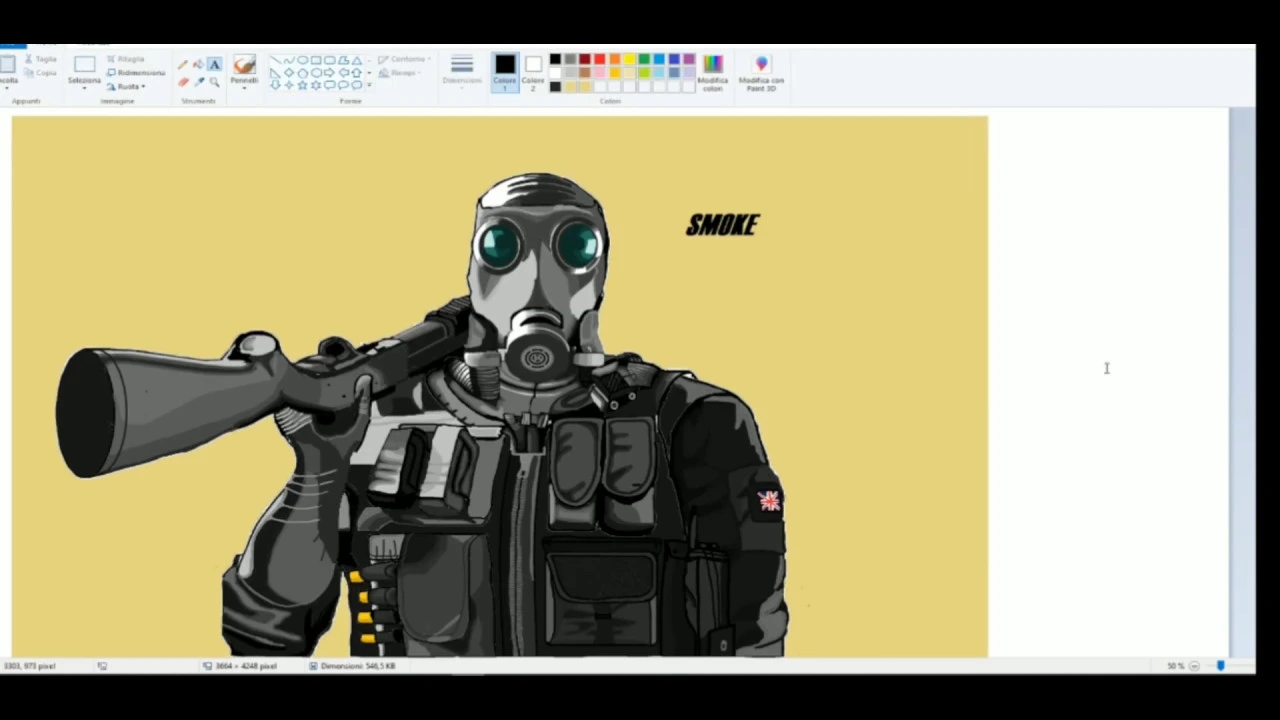Choose the rectangle shape
1280x720 pixels.
click(x=316, y=60)
